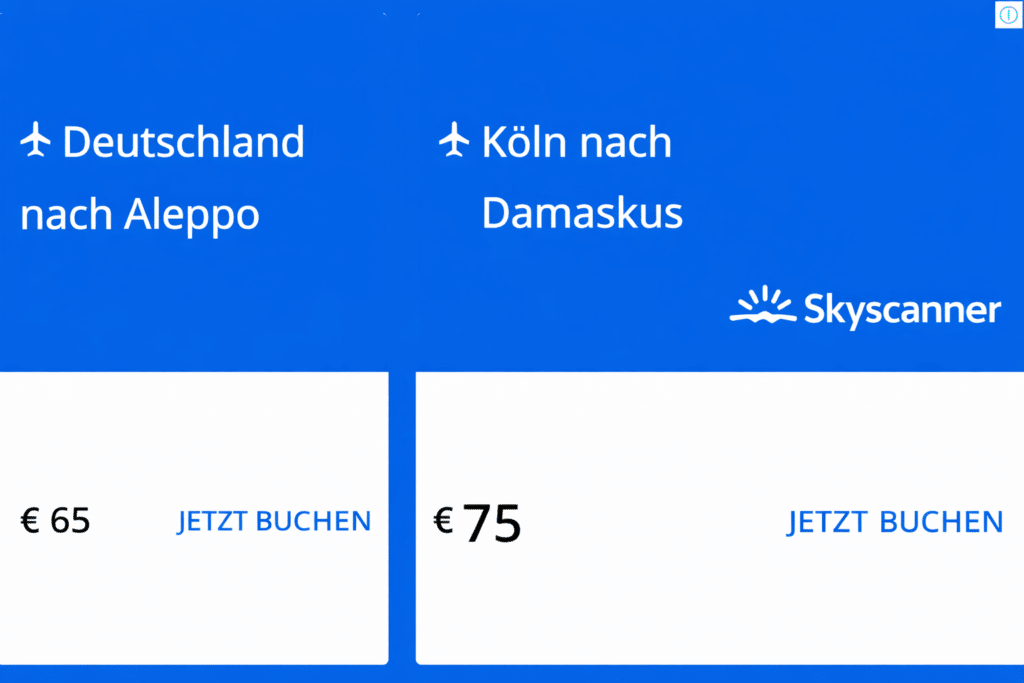Click the word Aleppo
The height and width of the screenshot is (683, 1024).
(192, 214)
